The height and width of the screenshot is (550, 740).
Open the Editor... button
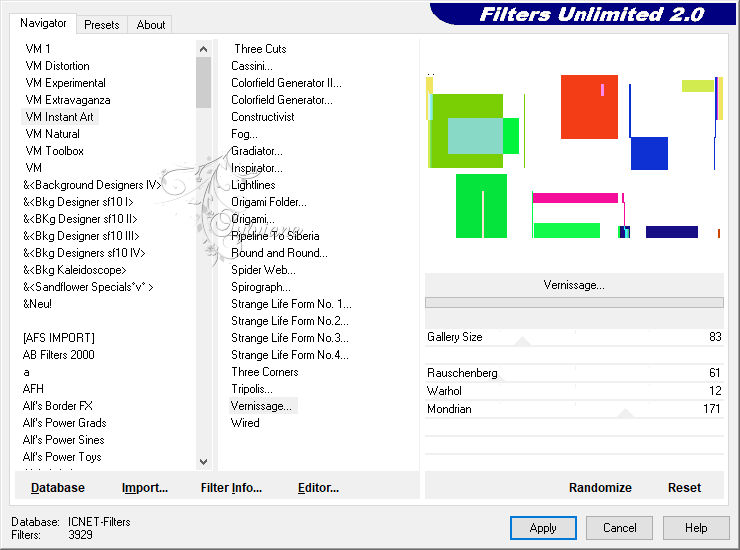(x=318, y=488)
